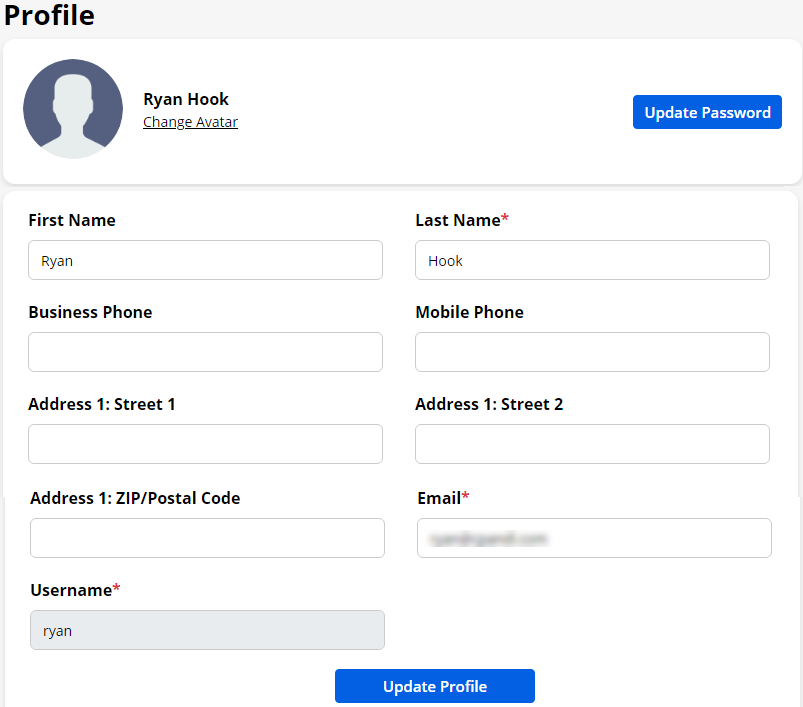803x707 pixels.
Task: Click the First Name label
Action: [72, 220]
